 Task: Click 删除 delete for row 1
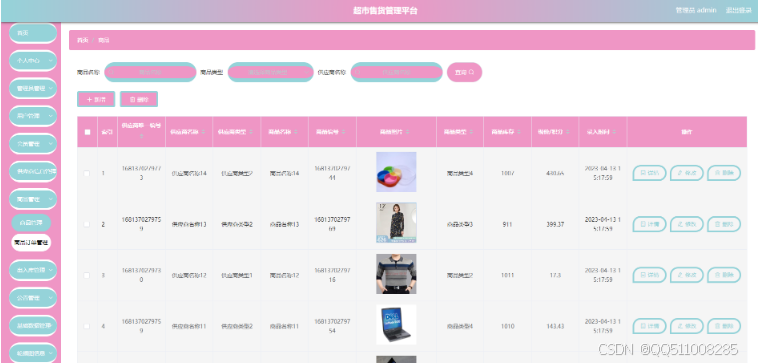[x=724, y=173]
